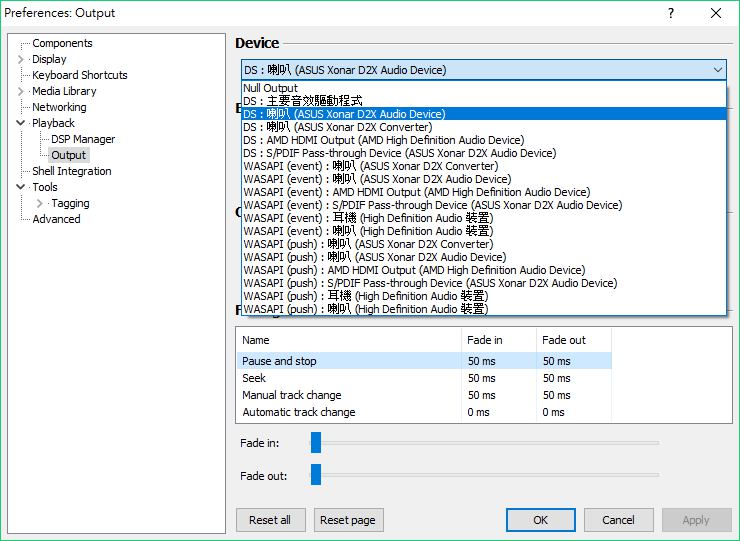Open the Shell Integration page
Viewport: 740px width, 541px height.
[72, 171]
